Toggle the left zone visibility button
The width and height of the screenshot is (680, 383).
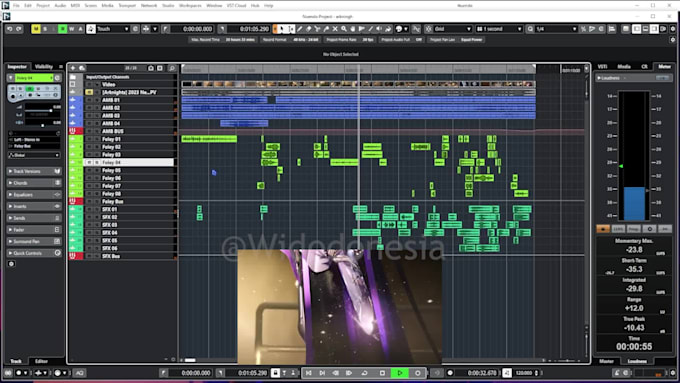coord(636,29)
